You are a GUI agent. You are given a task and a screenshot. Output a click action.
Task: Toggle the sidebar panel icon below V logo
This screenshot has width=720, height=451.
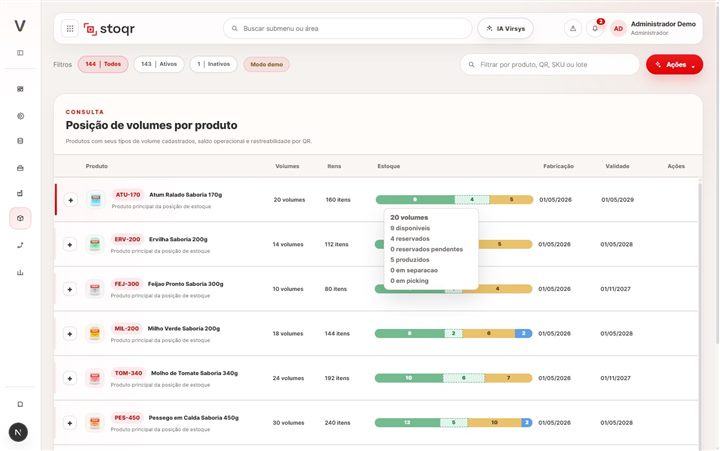(x=20, y=53)
